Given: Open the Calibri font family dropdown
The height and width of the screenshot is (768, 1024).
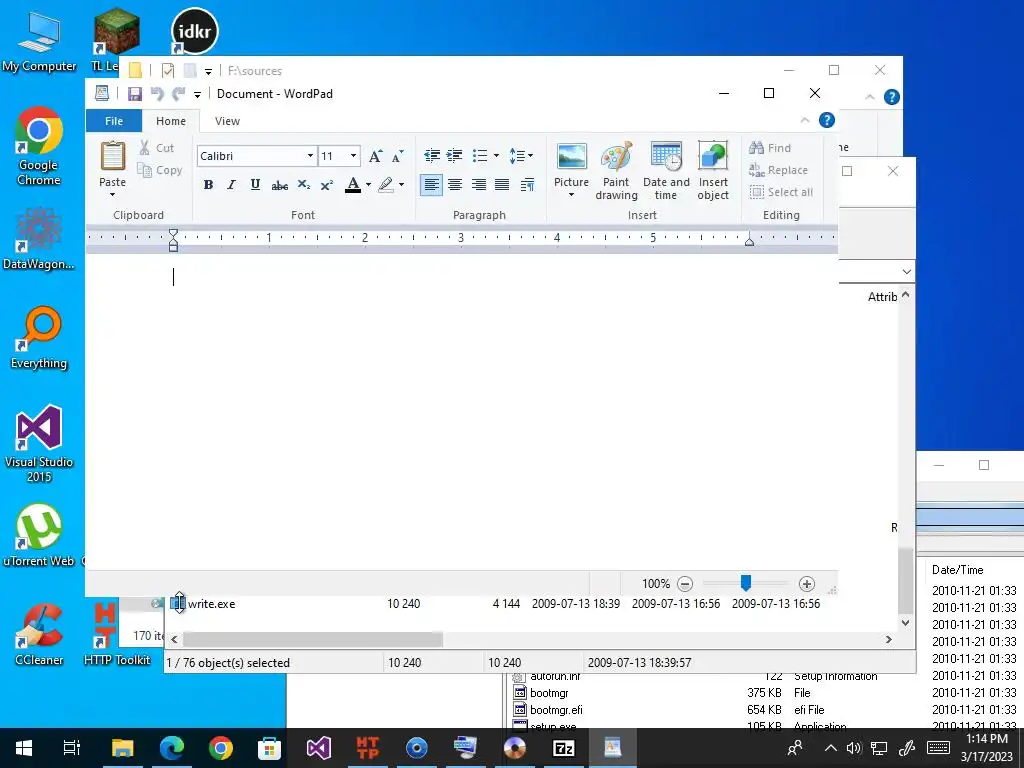Looking at the screenshot, I should click(x=310, y=156).
